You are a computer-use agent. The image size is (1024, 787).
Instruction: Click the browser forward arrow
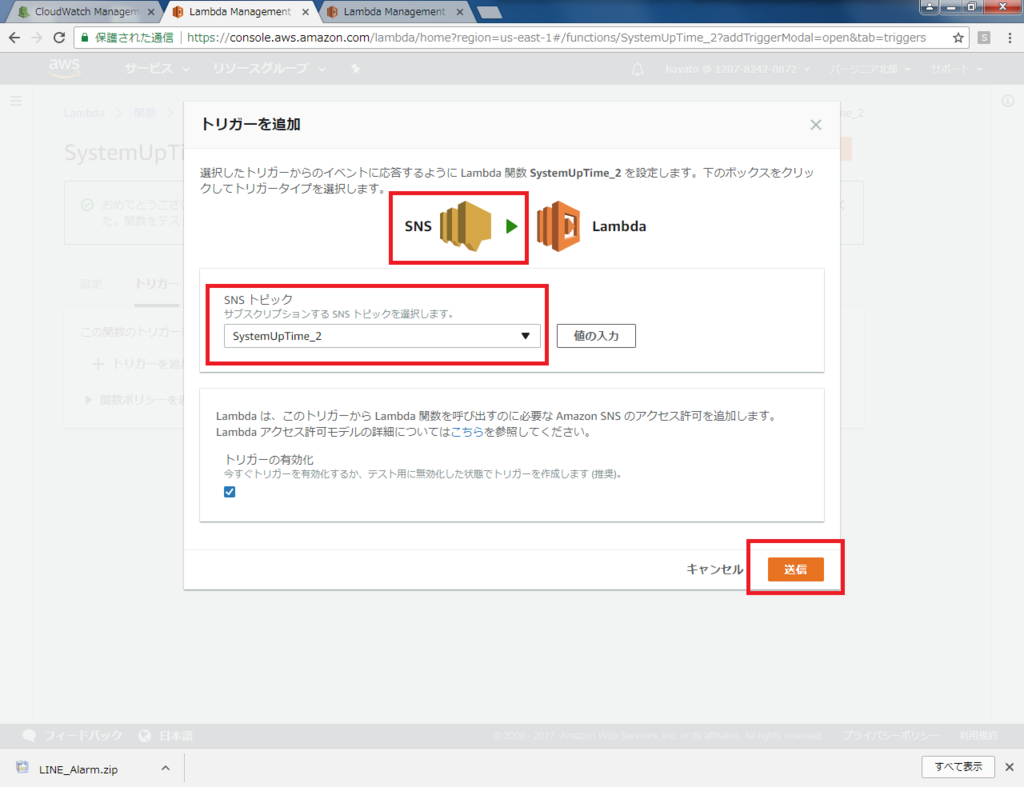click(x=37, y=38)
